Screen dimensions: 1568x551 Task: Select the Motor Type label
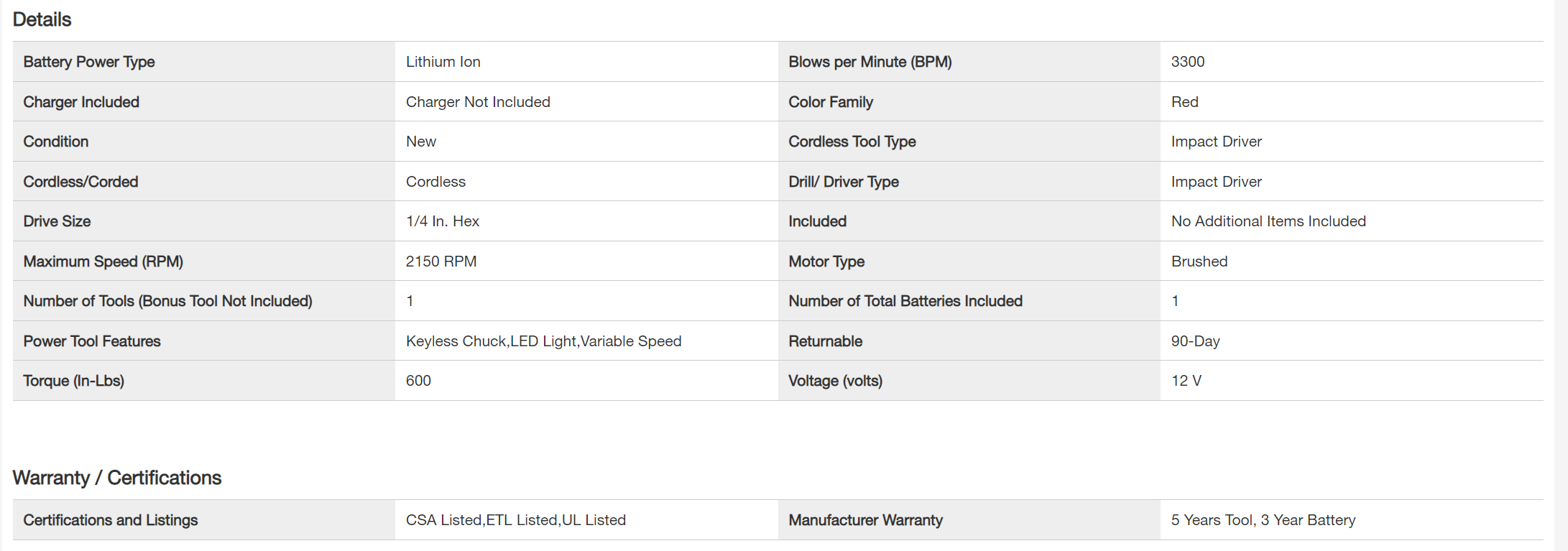(826, 261)
